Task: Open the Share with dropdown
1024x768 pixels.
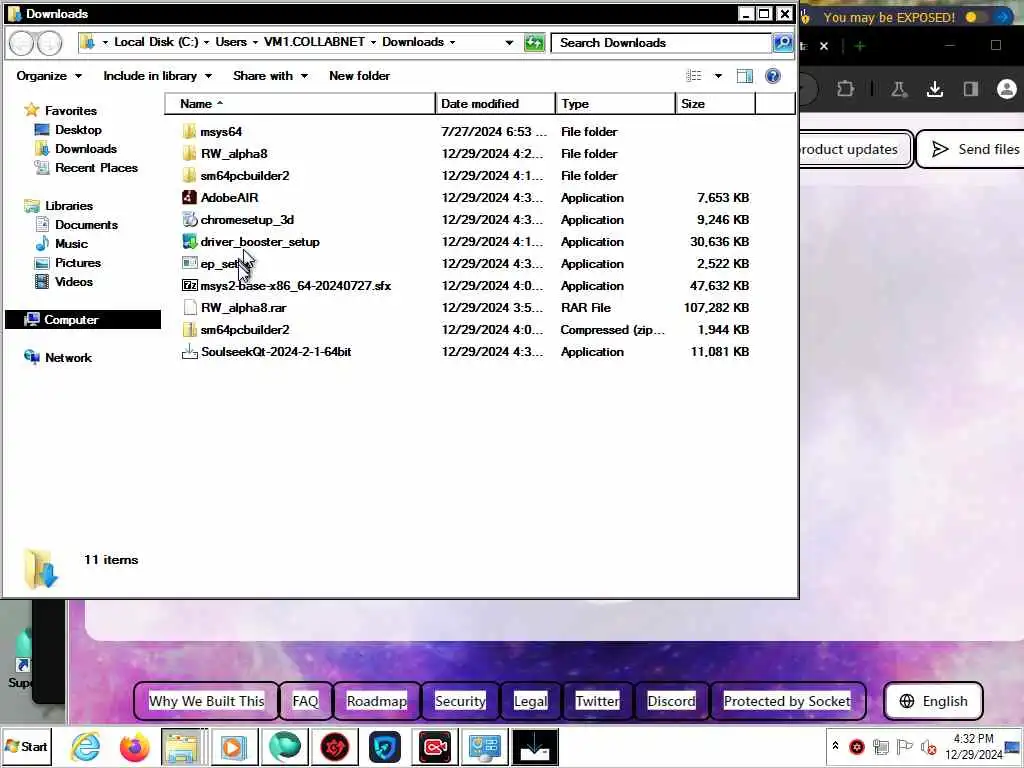Action: (270, 76)
